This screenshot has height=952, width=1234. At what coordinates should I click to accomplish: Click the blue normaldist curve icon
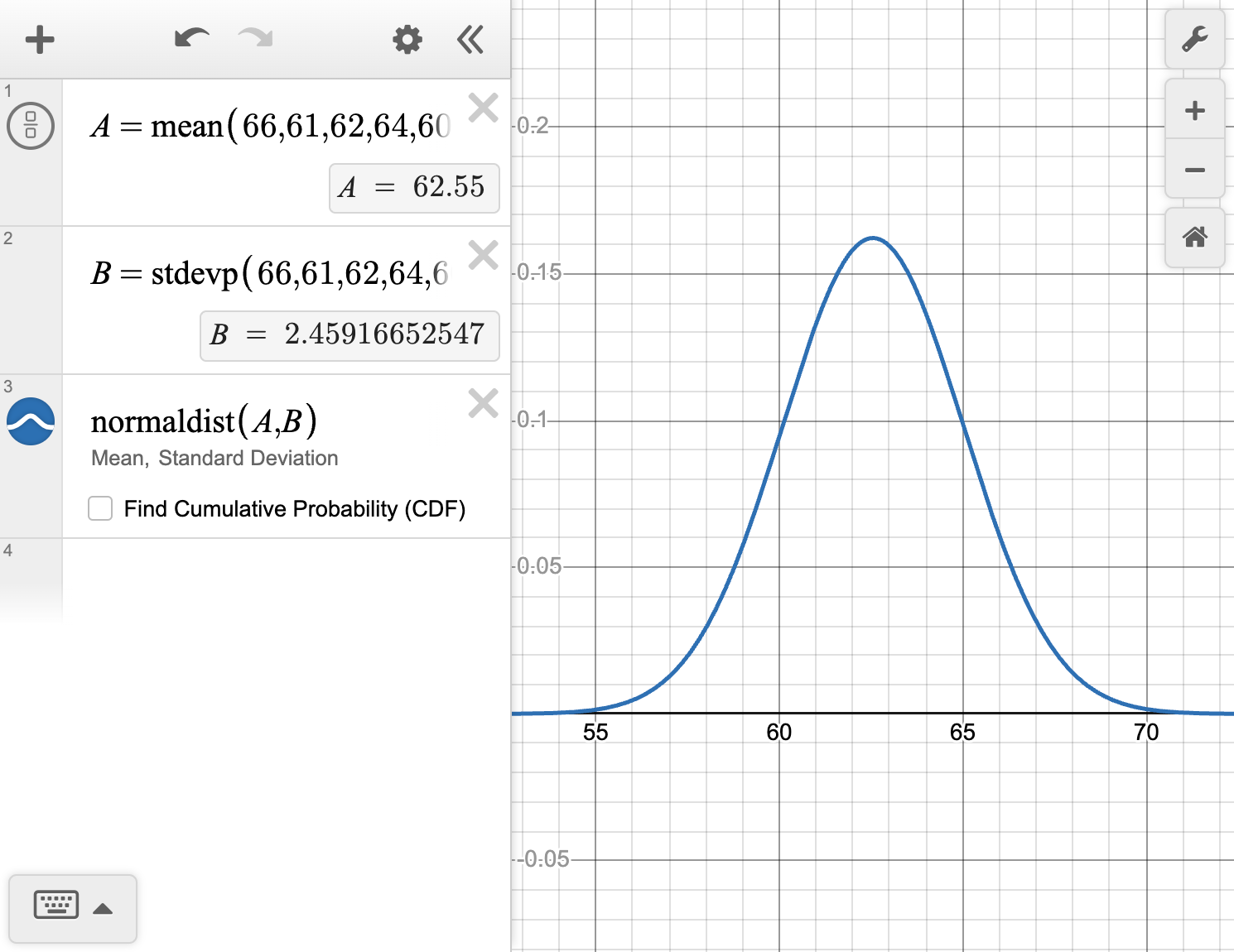(30, 421)
